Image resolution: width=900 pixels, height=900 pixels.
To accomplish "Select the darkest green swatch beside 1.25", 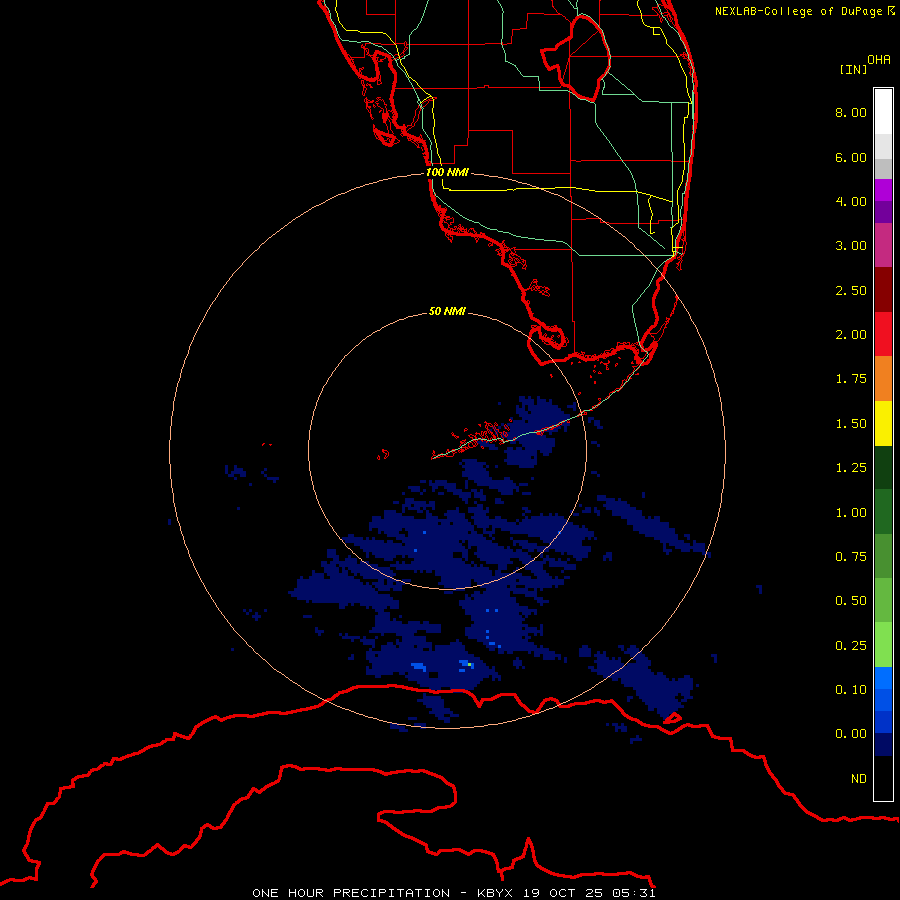I will pyautogui.click(x=883, y=467).
